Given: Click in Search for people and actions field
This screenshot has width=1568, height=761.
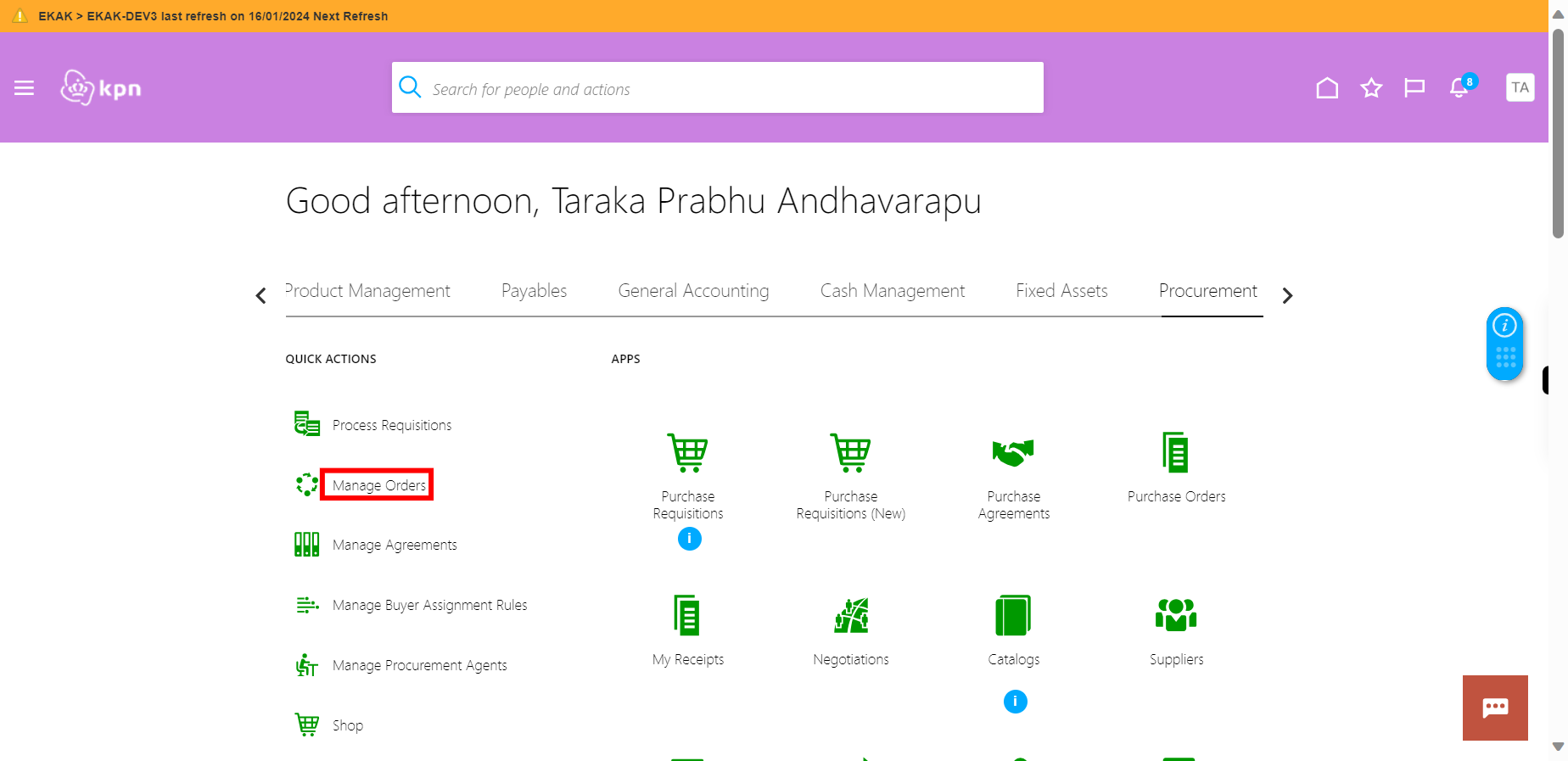Looking at the screenshot, I should pyautogui.click(x=718, y=87).
